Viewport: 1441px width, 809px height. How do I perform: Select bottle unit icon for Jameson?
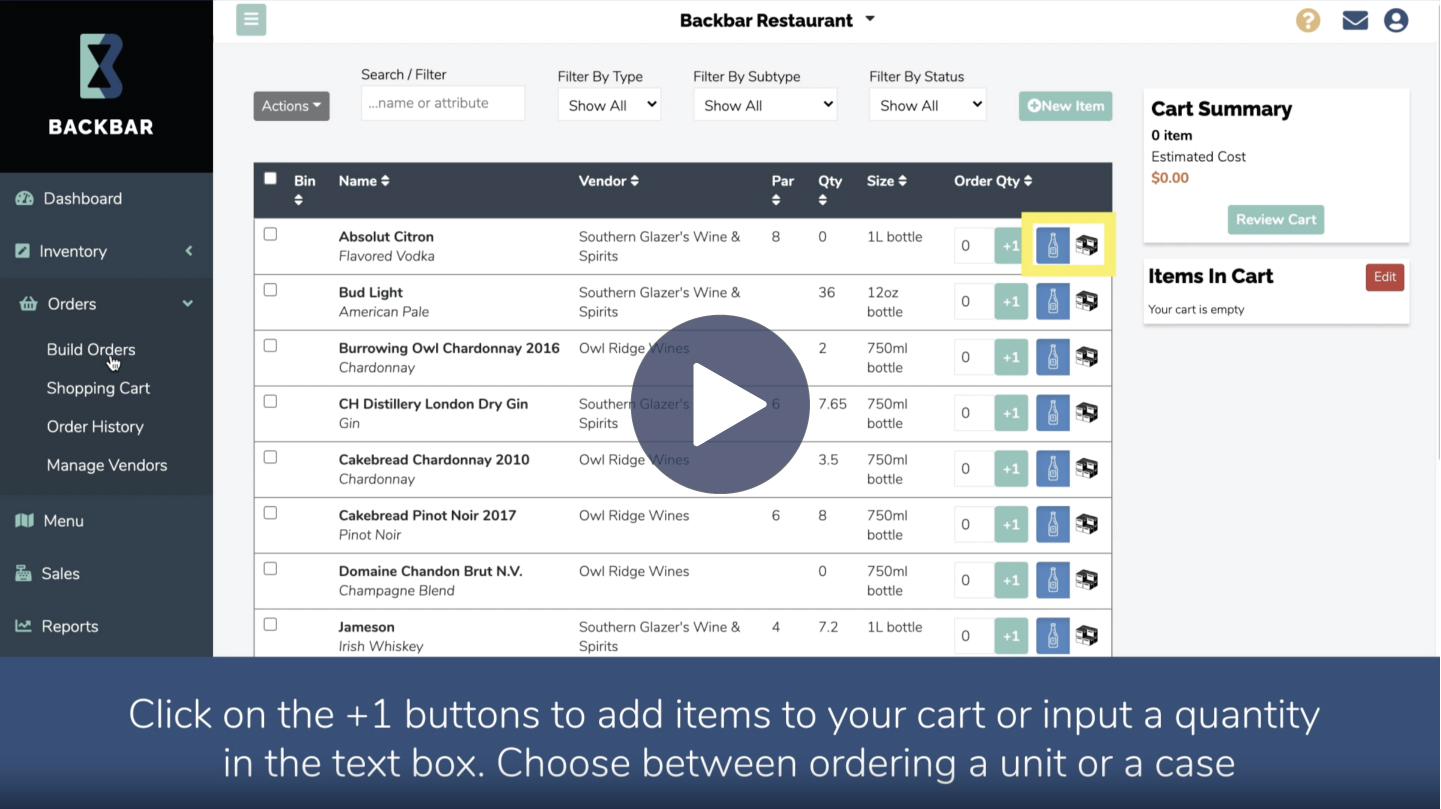click(1053, 636)
